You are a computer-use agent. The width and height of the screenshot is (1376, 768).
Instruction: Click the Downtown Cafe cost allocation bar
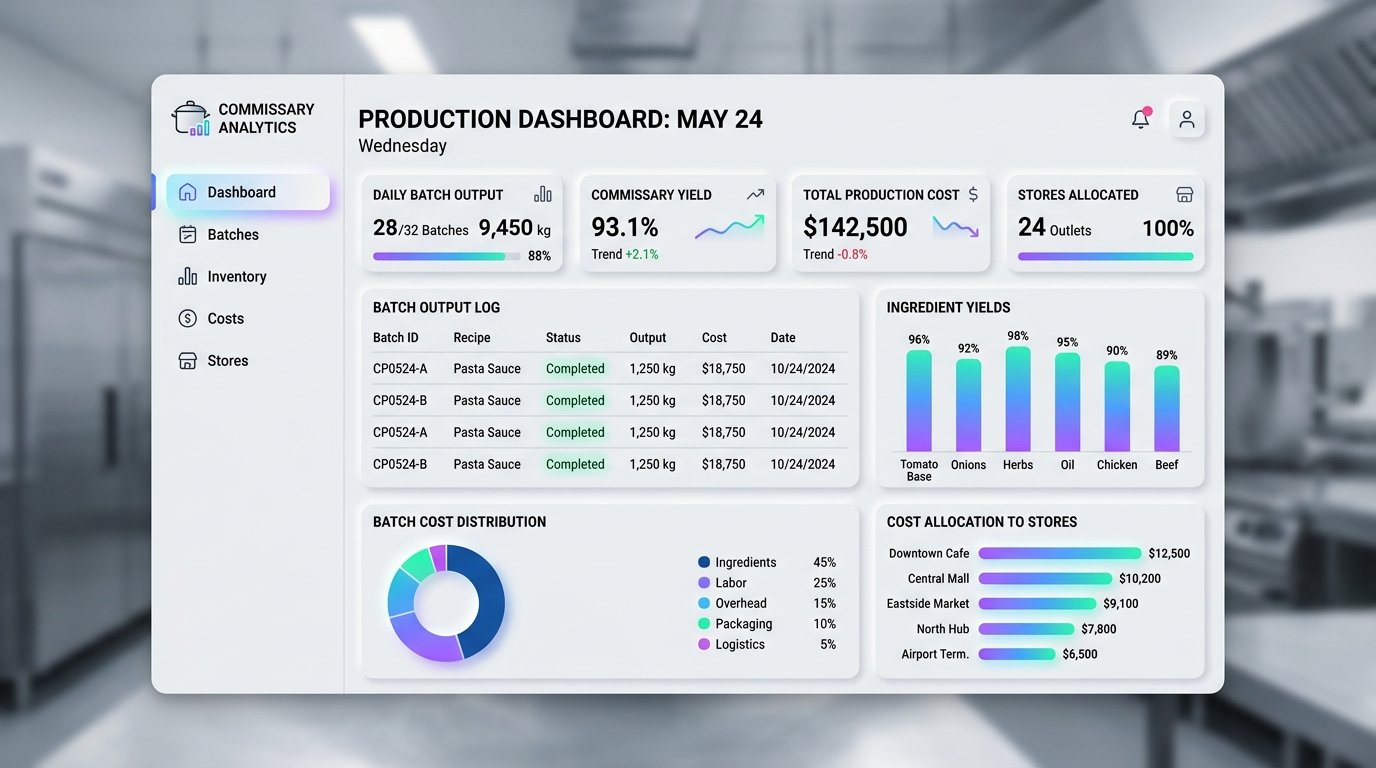(x=1060, y=553)
